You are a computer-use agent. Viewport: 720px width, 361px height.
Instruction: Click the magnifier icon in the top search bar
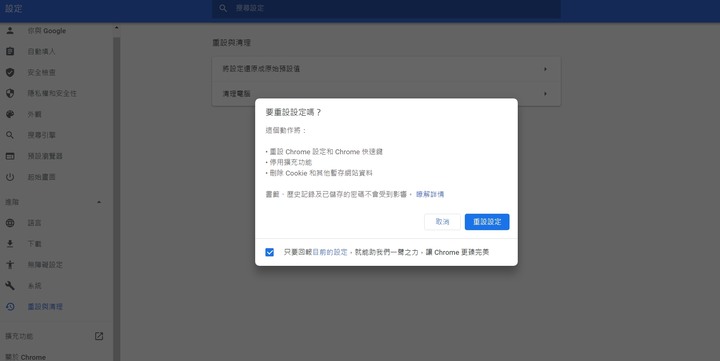pyautogui.click(x=223, y=8)
